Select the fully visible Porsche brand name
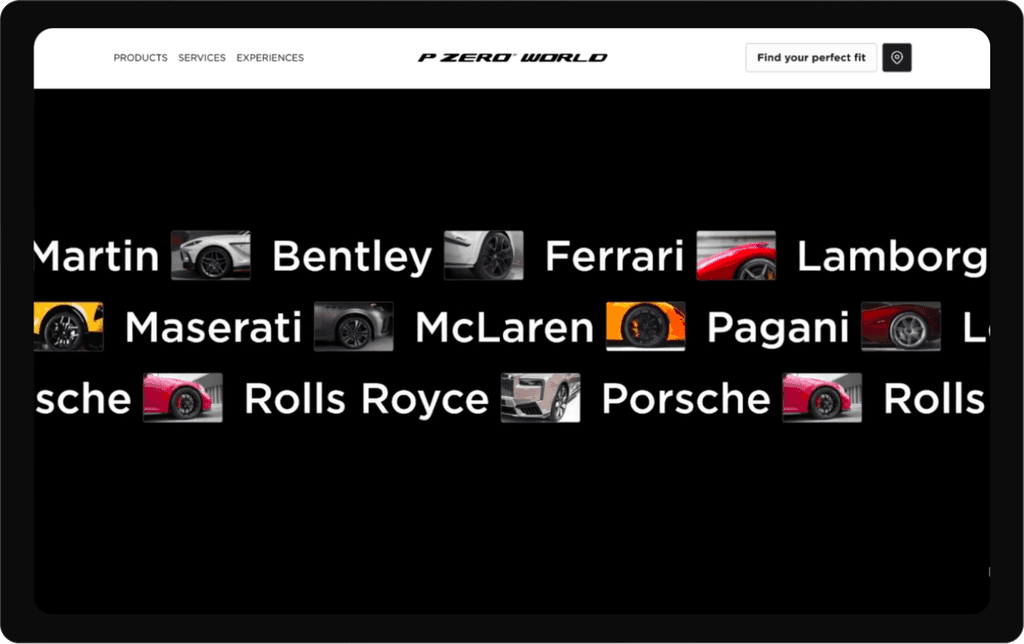The width and height of the screenshot is (1024, 644). 686,398
